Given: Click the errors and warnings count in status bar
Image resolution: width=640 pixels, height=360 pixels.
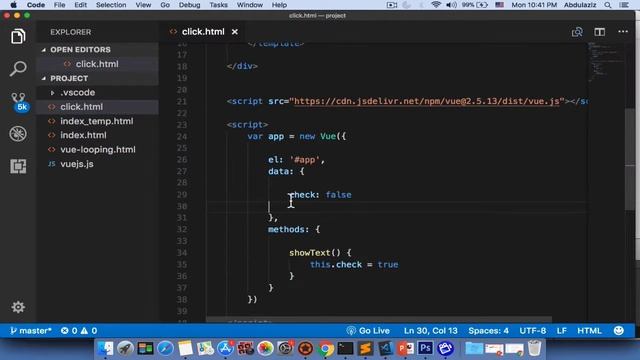Looking at the screenshot, I should pos(79,331).
